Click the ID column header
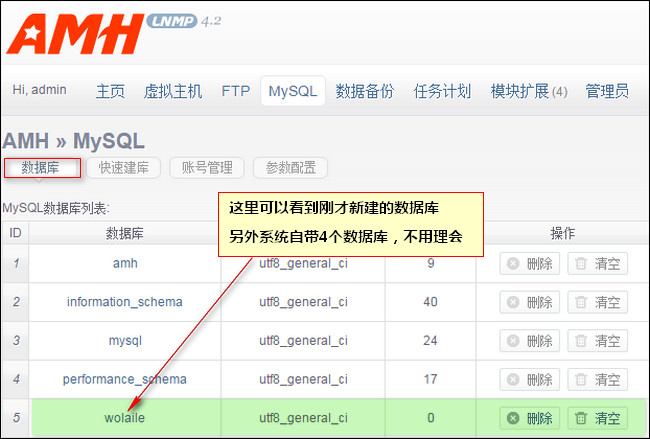 click(x=15, y=233)
